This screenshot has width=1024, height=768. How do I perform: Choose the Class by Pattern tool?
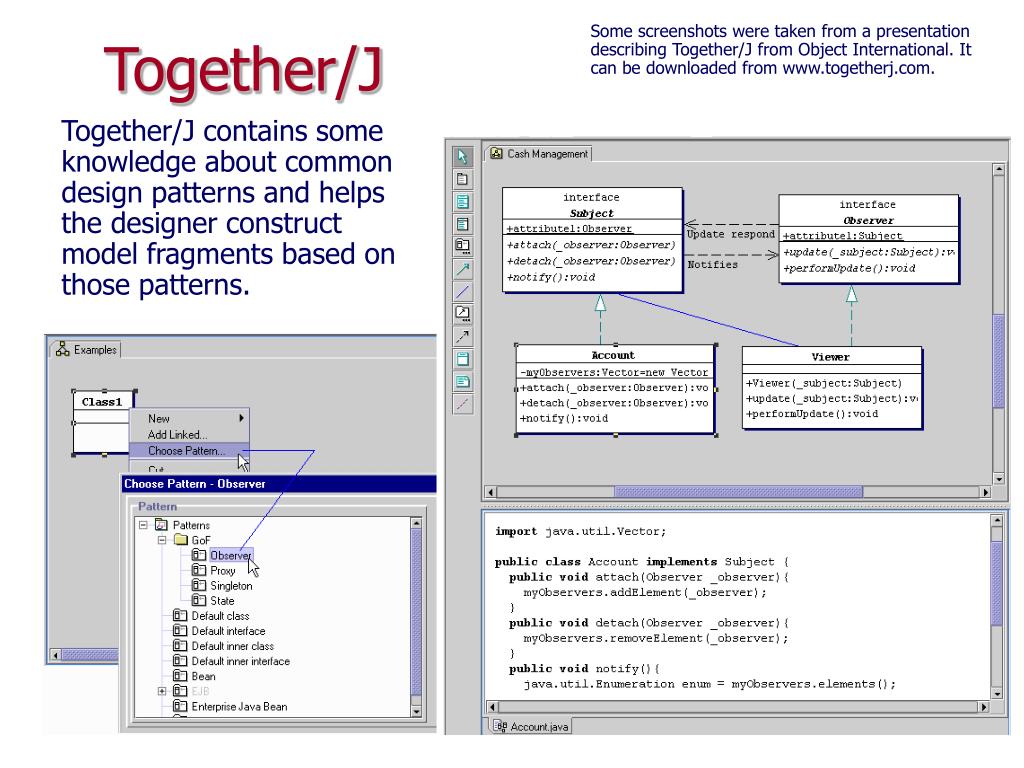462,247
